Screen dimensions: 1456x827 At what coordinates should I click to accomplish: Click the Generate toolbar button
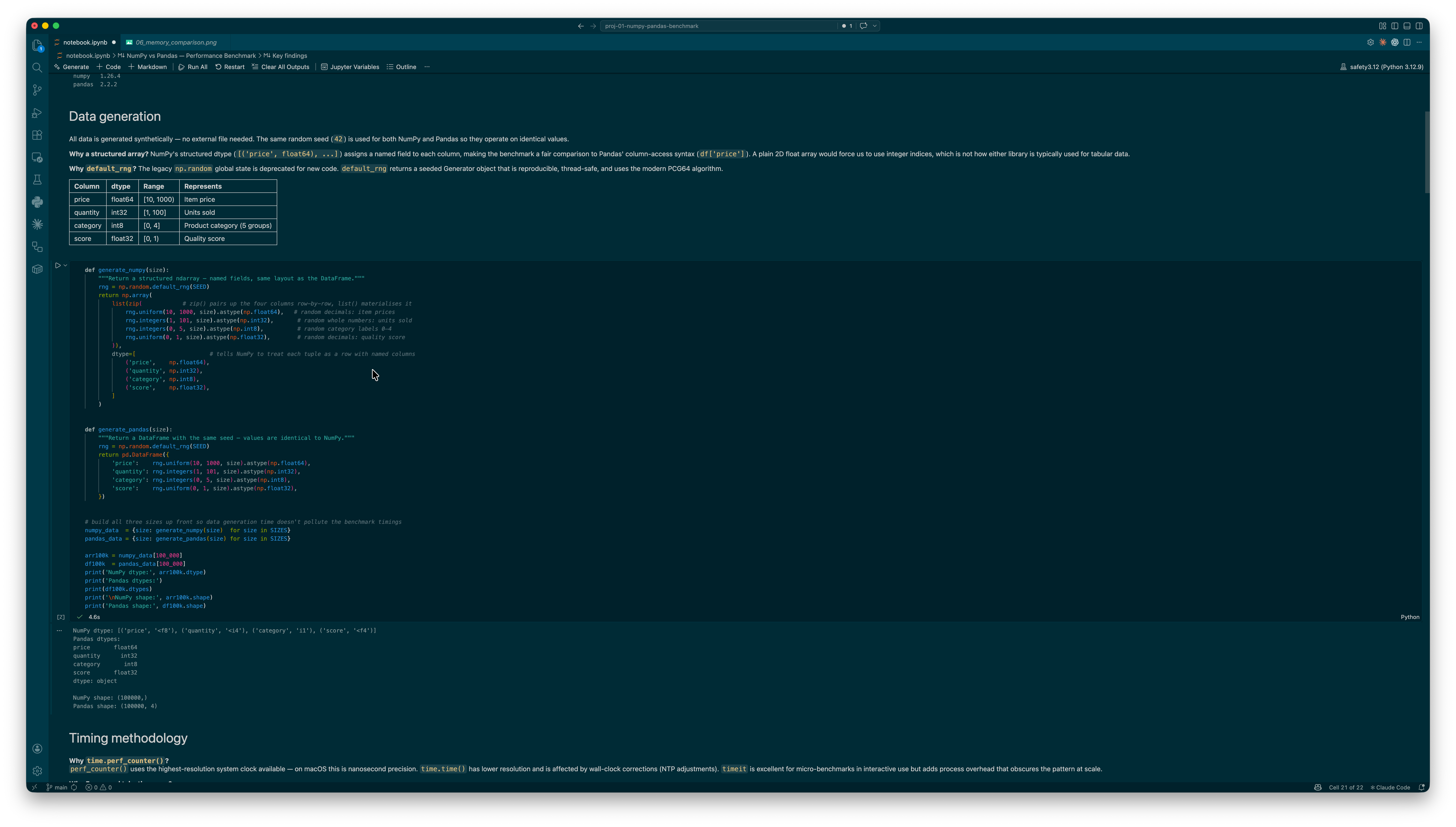pyautogui.click(x=72, y=67)
